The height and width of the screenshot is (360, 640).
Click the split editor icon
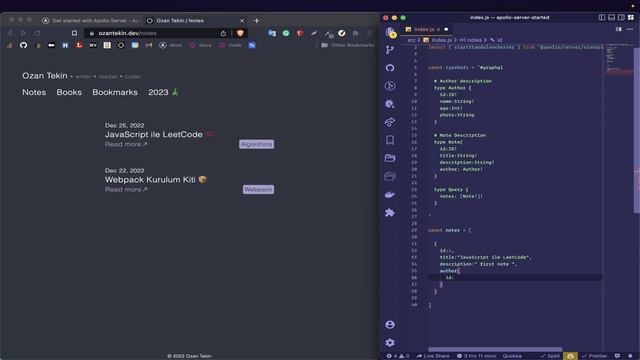pos(619,29)
